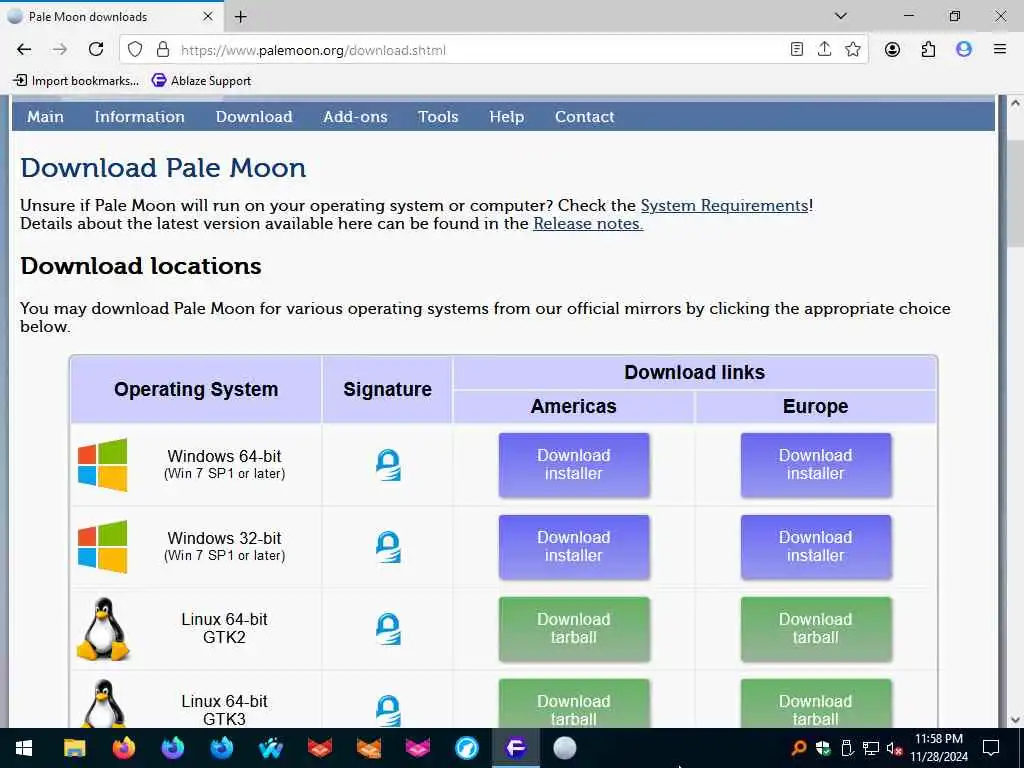Click the blue profile avatar icon
1024x768 pixels.
[x=964, y=50]
